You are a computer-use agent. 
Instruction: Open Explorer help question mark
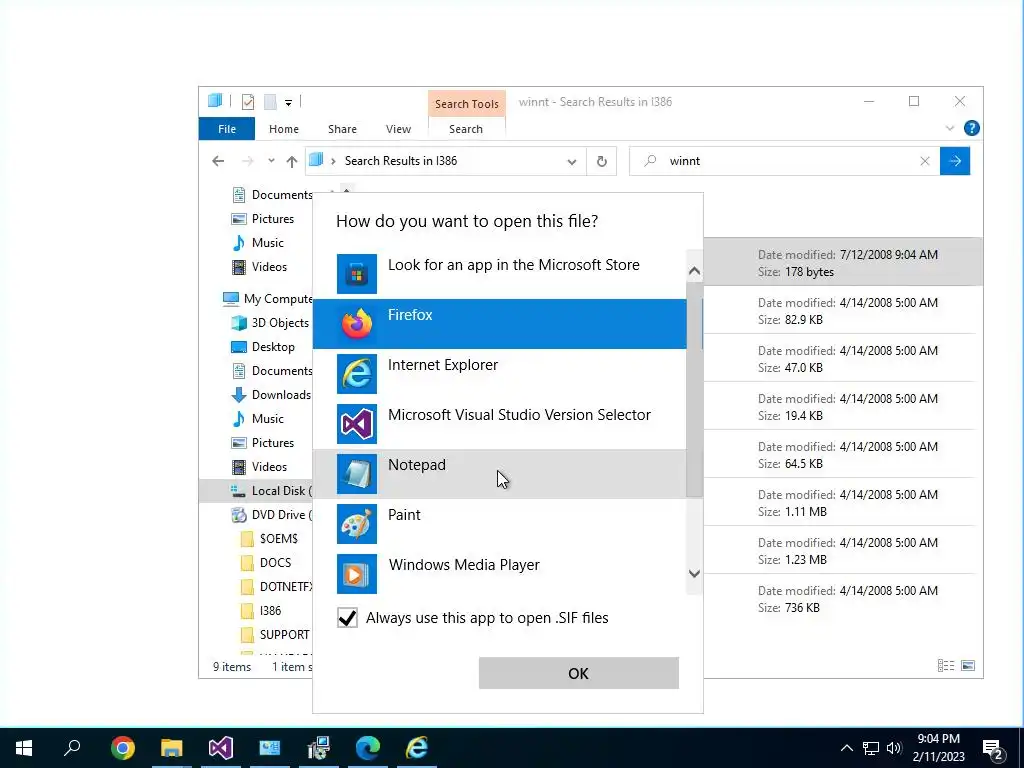[972, 129]
